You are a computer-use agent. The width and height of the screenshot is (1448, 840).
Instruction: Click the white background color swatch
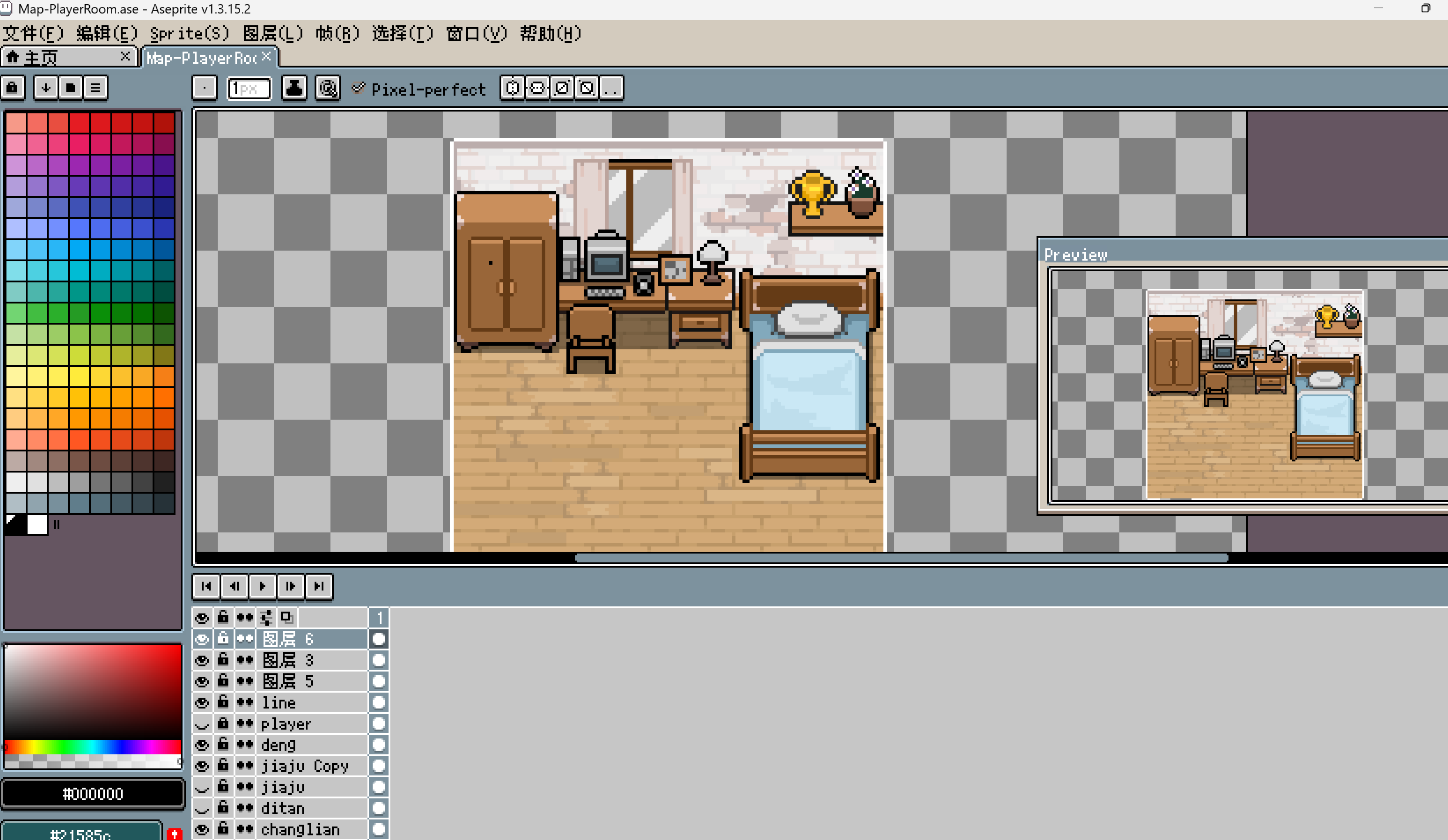[x=37, y=524]
